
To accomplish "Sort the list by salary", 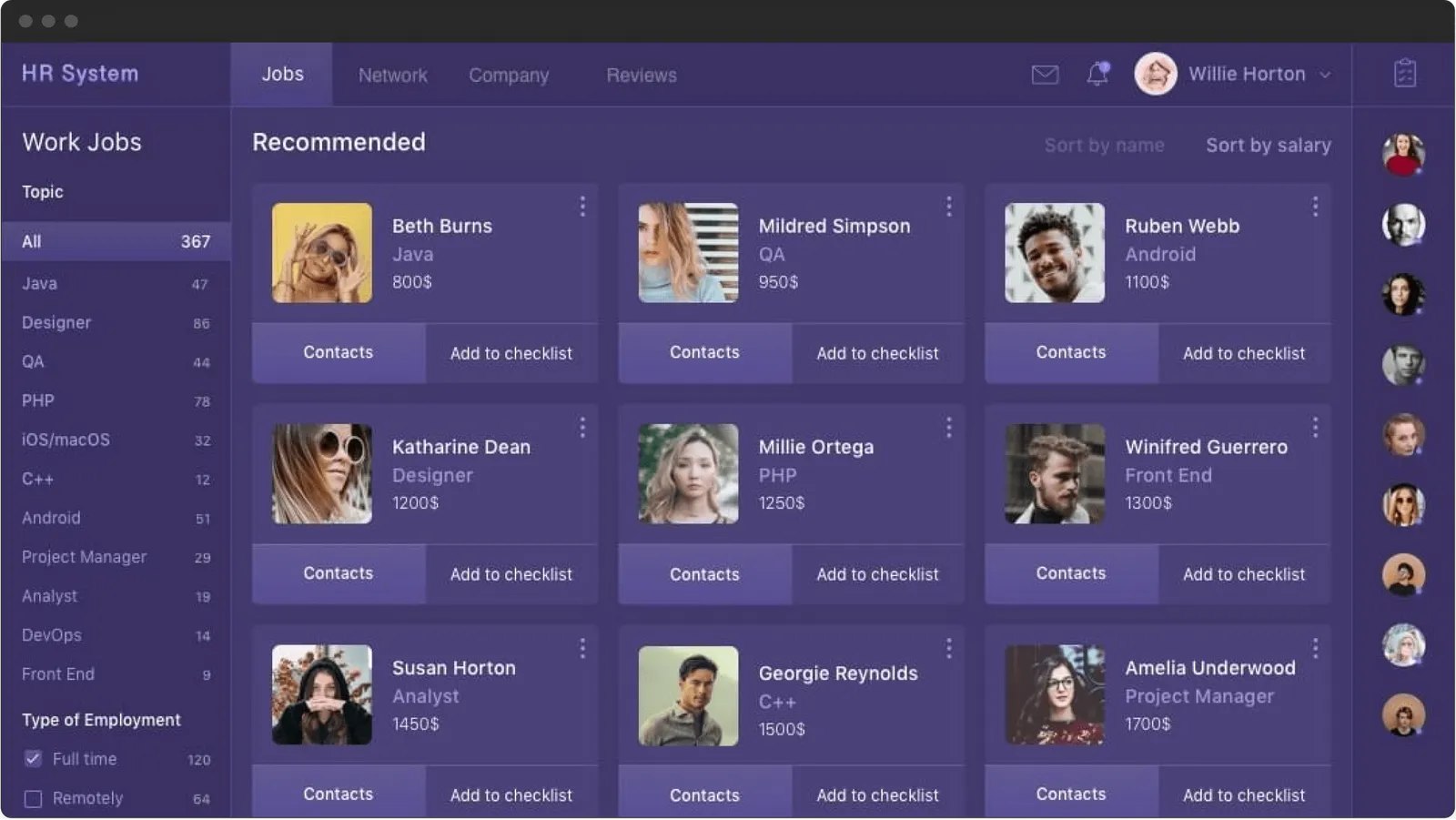I will click(x=1268, y=146).
